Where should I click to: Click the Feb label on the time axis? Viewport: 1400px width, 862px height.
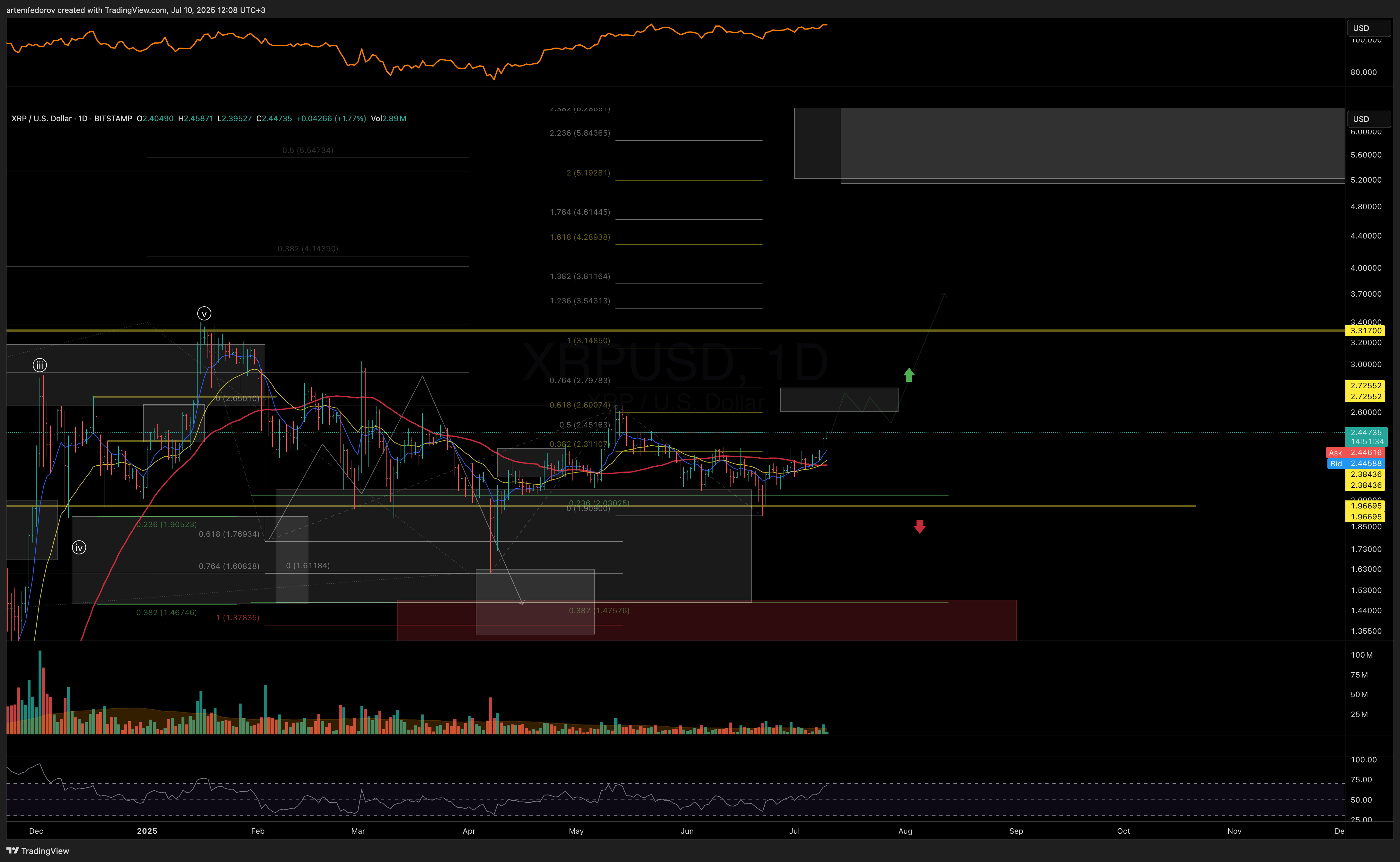258,831
